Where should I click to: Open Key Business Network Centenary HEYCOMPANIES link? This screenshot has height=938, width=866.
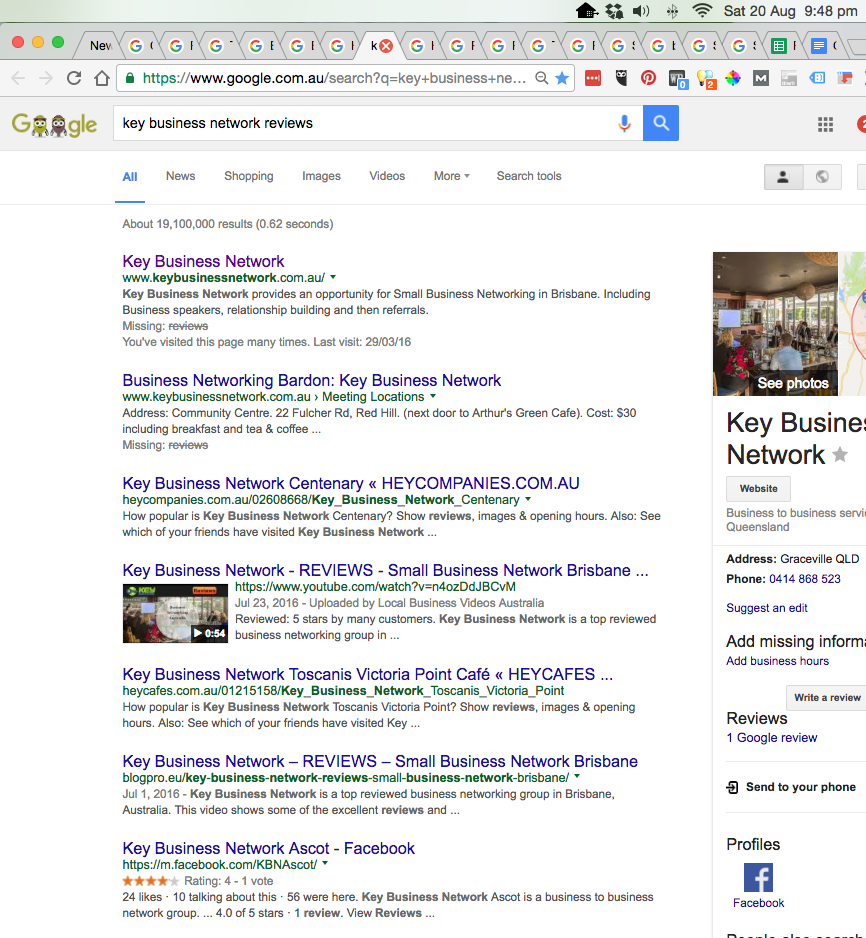tap(351, 483)
